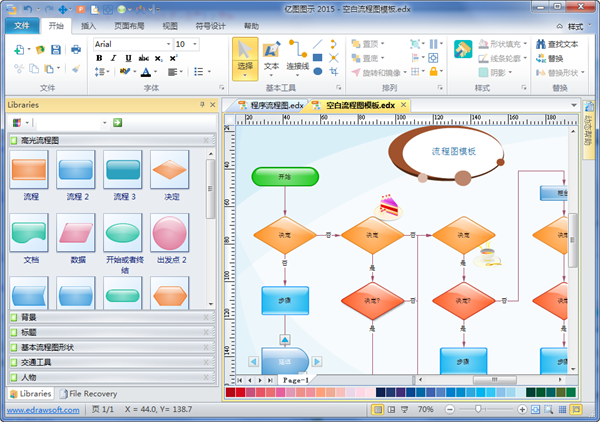Click the 文本 text tool
The height and width of the screenshot is (422, 600).
click(271, 56)
